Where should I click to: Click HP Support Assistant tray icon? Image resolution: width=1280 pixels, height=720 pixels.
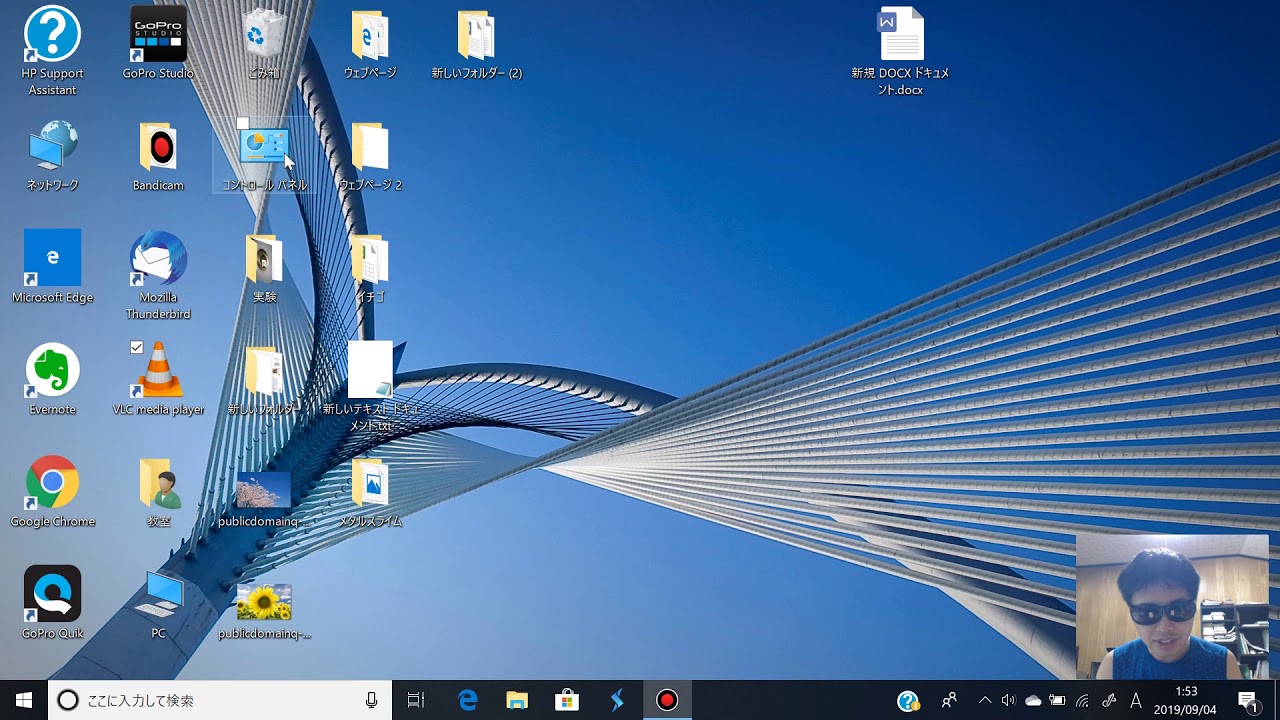pos(908,700)
